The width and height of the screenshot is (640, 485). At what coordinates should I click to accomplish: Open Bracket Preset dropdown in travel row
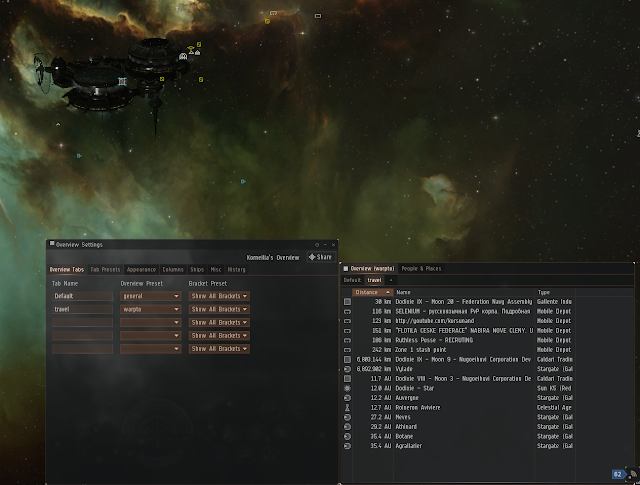coord(219,309)
